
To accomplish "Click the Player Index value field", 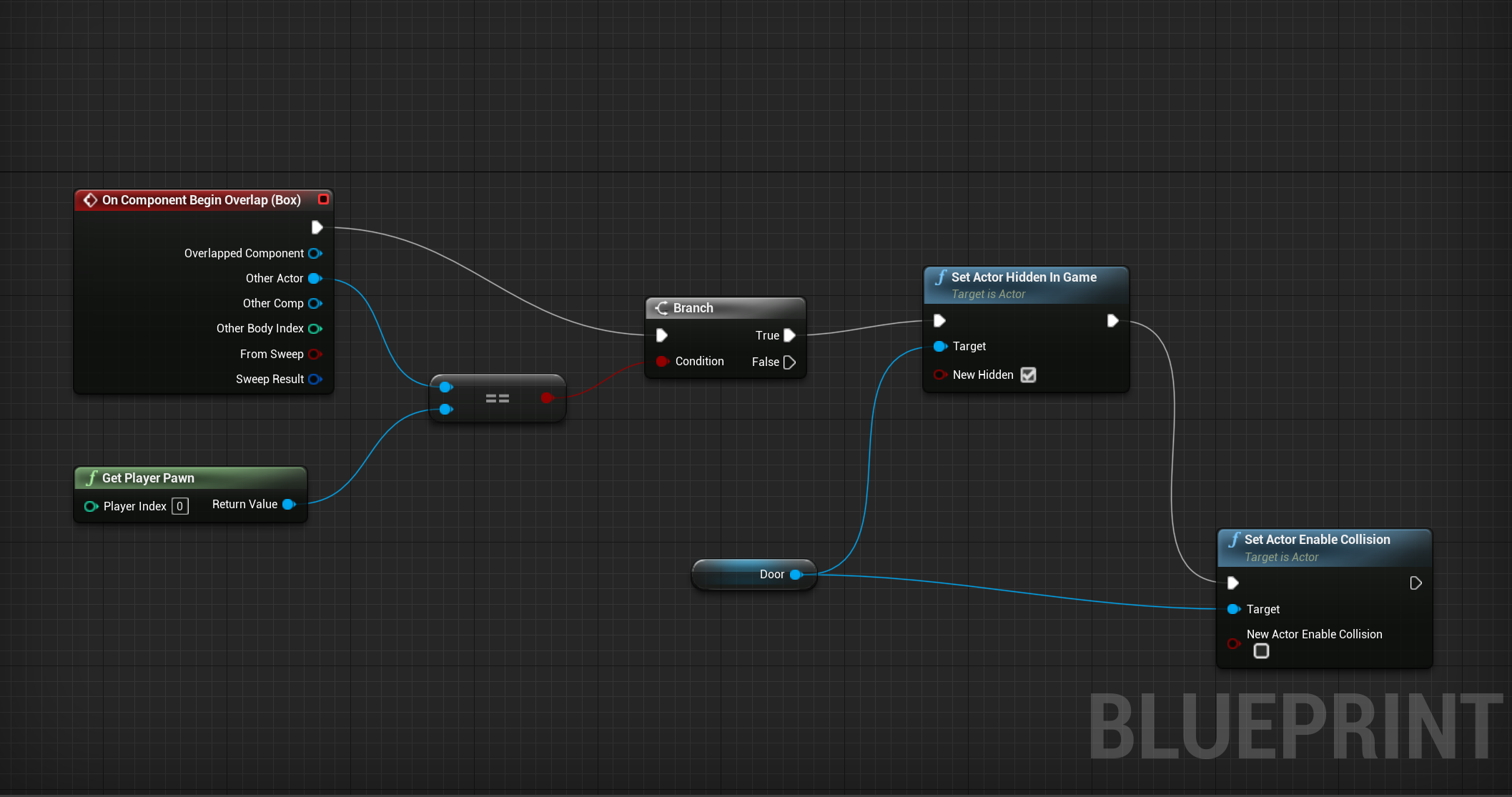I will coord(180,506).
